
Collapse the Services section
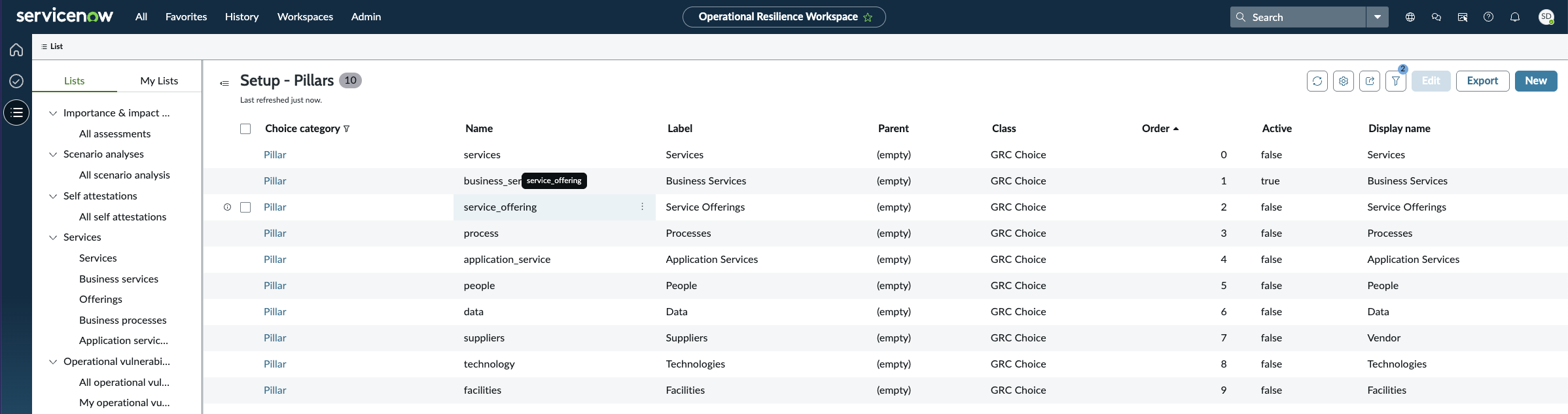coord(53,237)
